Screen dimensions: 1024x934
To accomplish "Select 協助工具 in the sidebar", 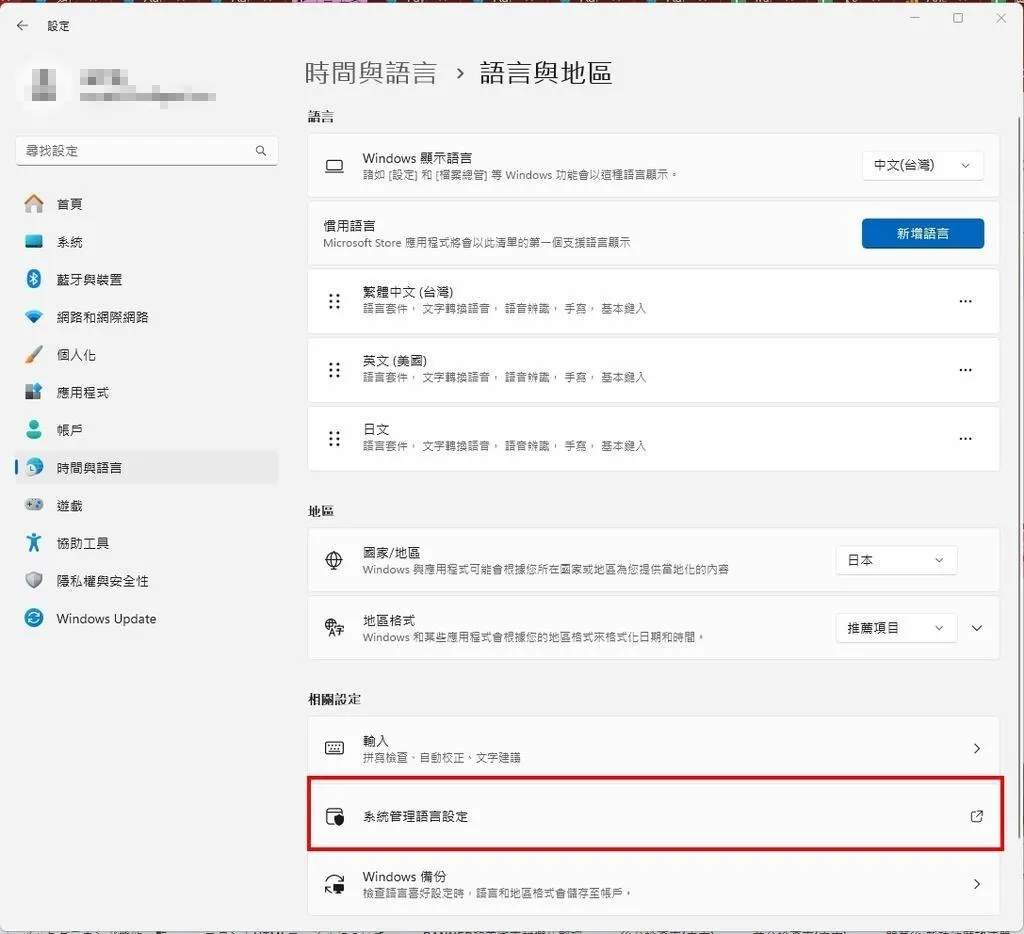I will 147,543.
